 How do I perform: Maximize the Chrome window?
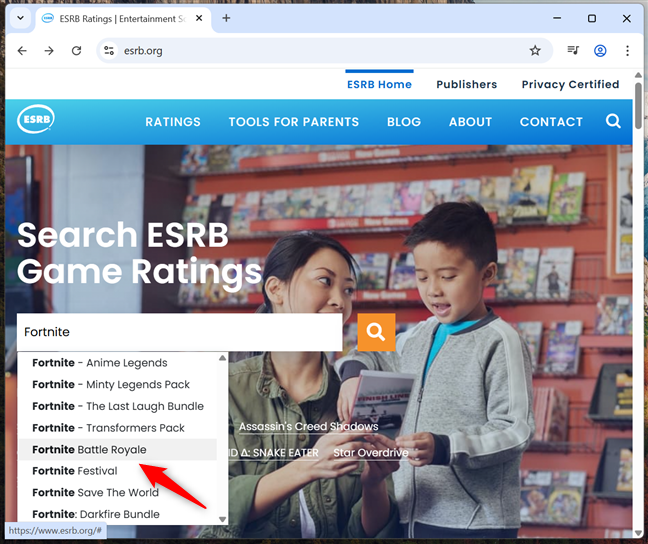[x=592, y=18]
